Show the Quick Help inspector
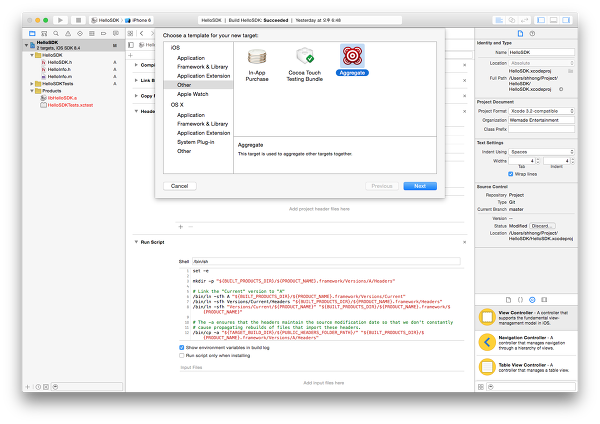This screenshot has height=424, width=600. [532, 34]
